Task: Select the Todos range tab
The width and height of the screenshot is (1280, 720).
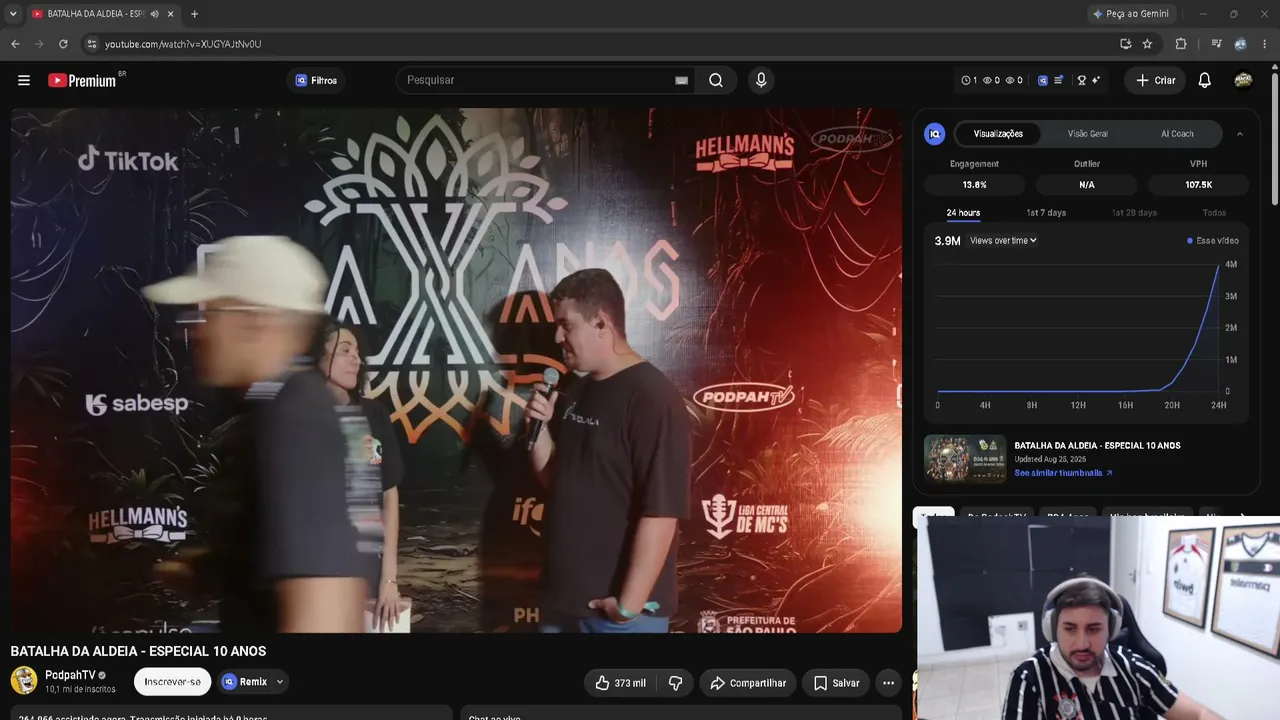Action: tap(1214, 213)
